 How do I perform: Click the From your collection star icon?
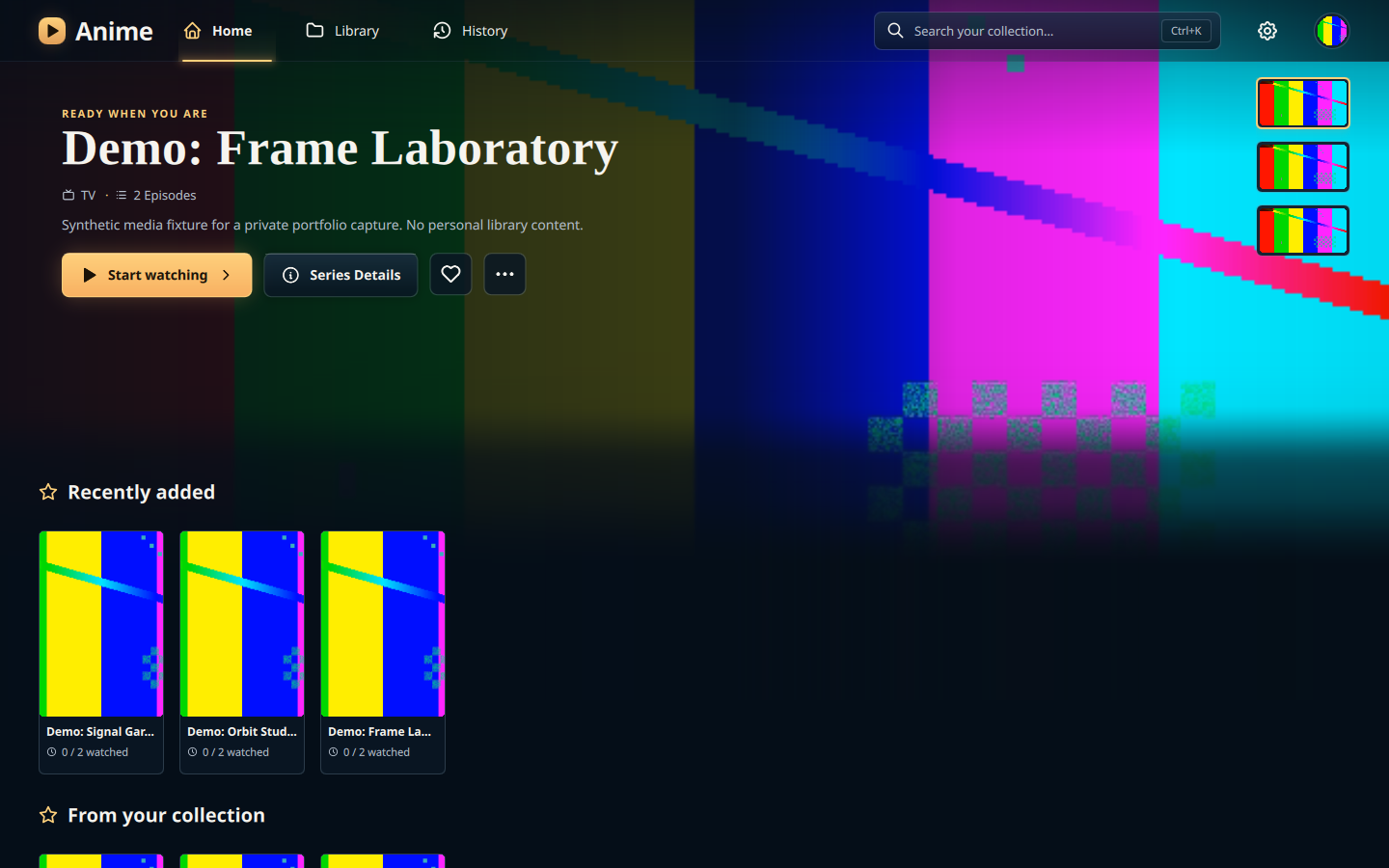coord(48,815)
